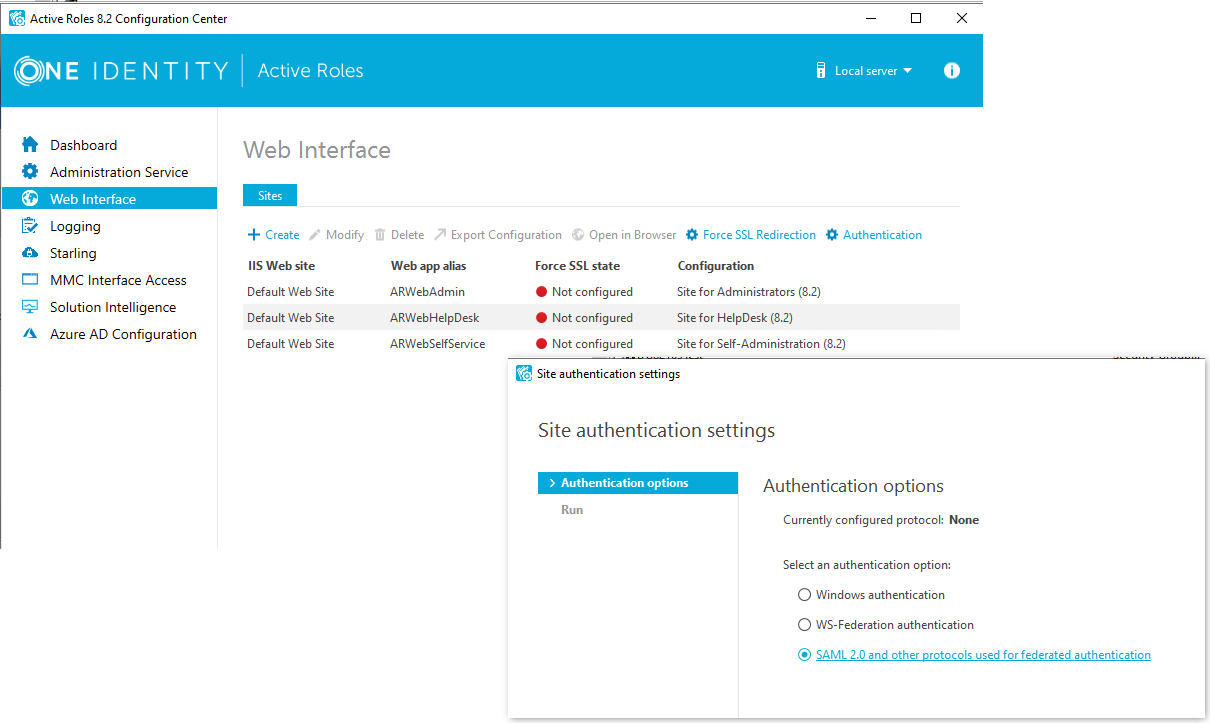1210x723 pixels.
Task: Click the Delete trash icon
Action: (380, 235)
